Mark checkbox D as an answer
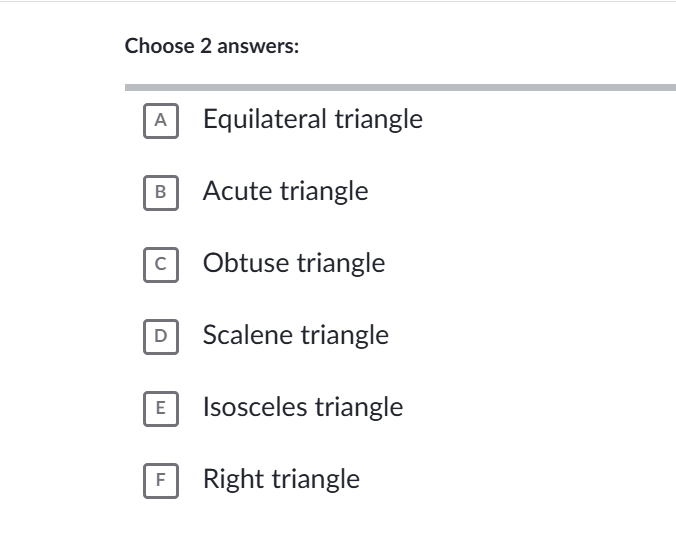Image resolution: width=676 pixels, height=546 pixels. (160, 336)
